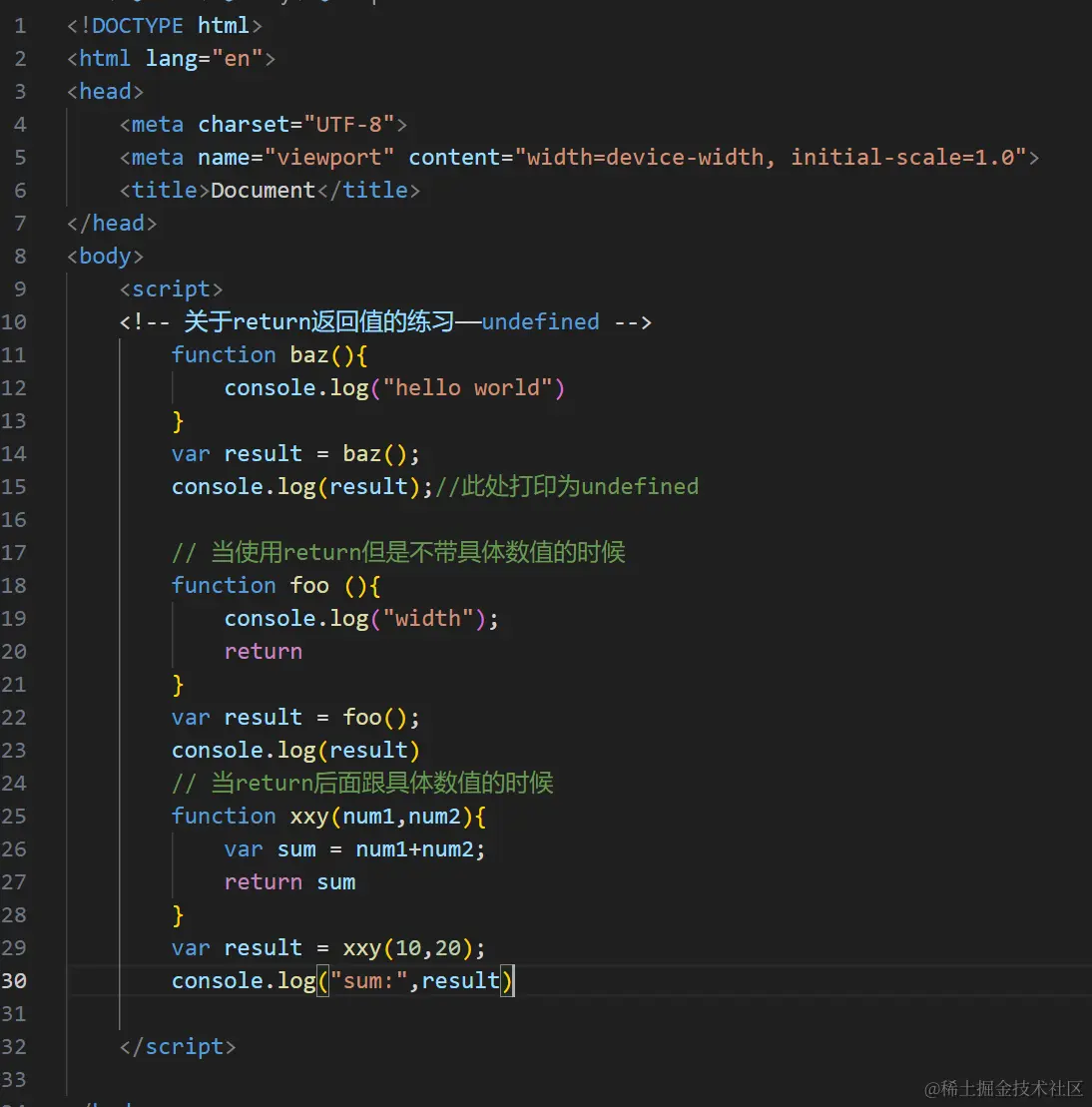Click the "function xxy(num1,num2){" declaration
The width and height of the screenshot is (1092, 1107).
(x=329, y=817)
